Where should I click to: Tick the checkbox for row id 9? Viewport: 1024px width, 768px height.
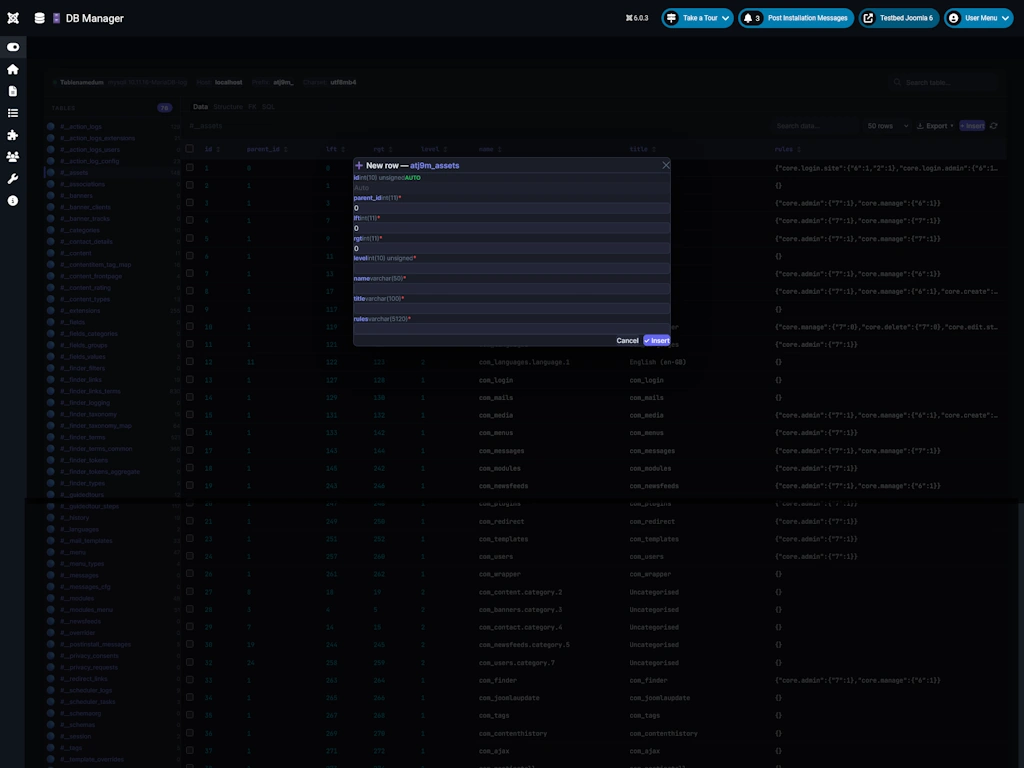pyautogui.click(x=190, y=309)
